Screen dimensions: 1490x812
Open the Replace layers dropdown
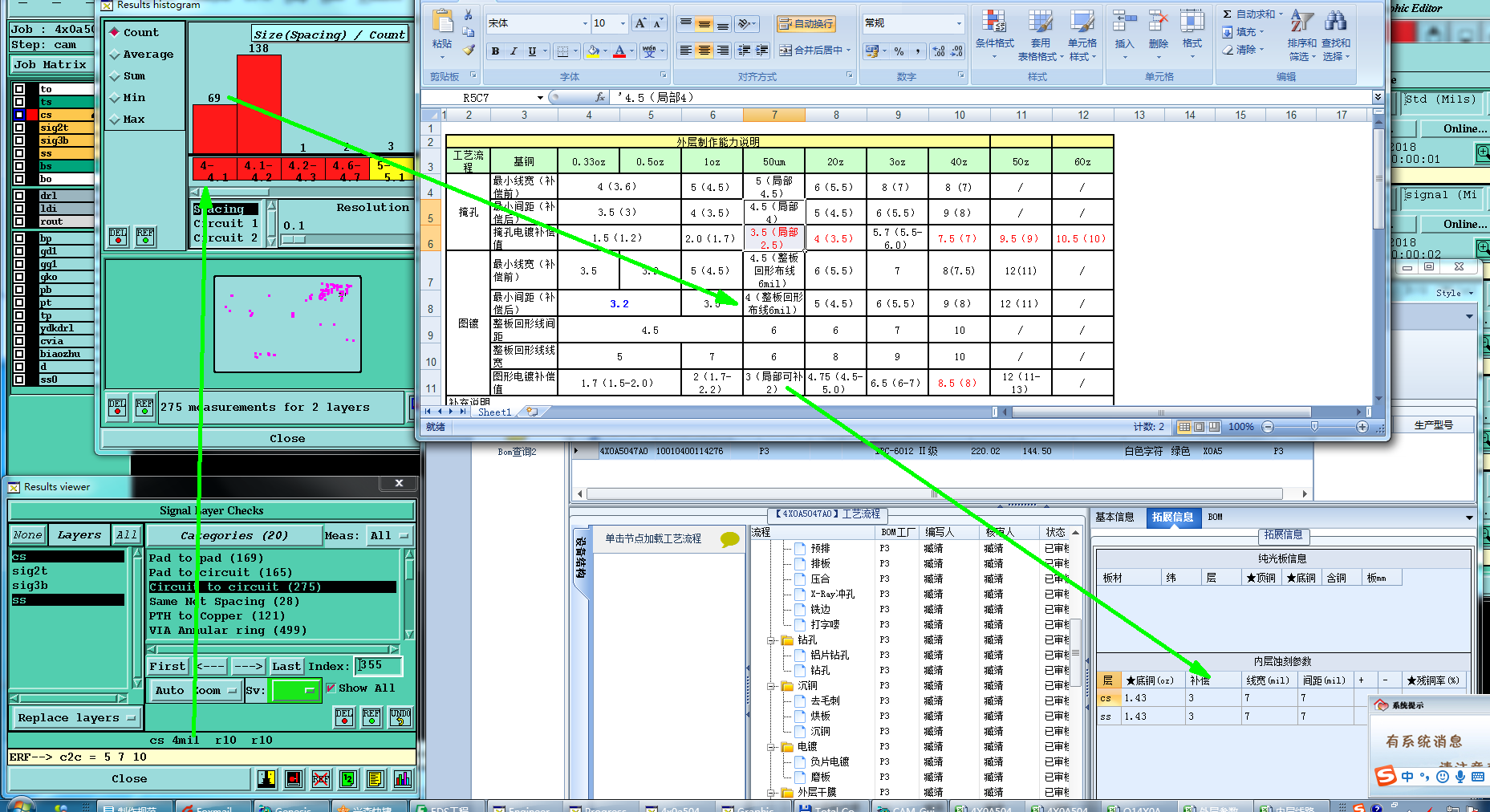[x=76, y=717]
